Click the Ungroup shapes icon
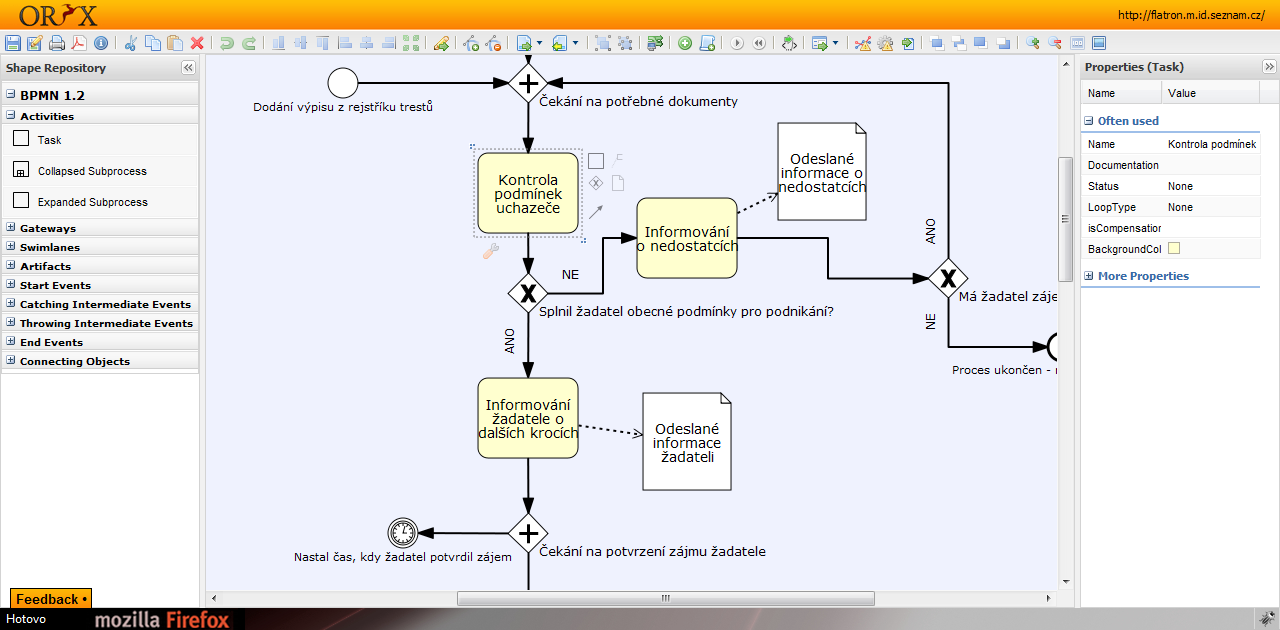This screenshot has width=1280, height=630. [x=625, y=43]
